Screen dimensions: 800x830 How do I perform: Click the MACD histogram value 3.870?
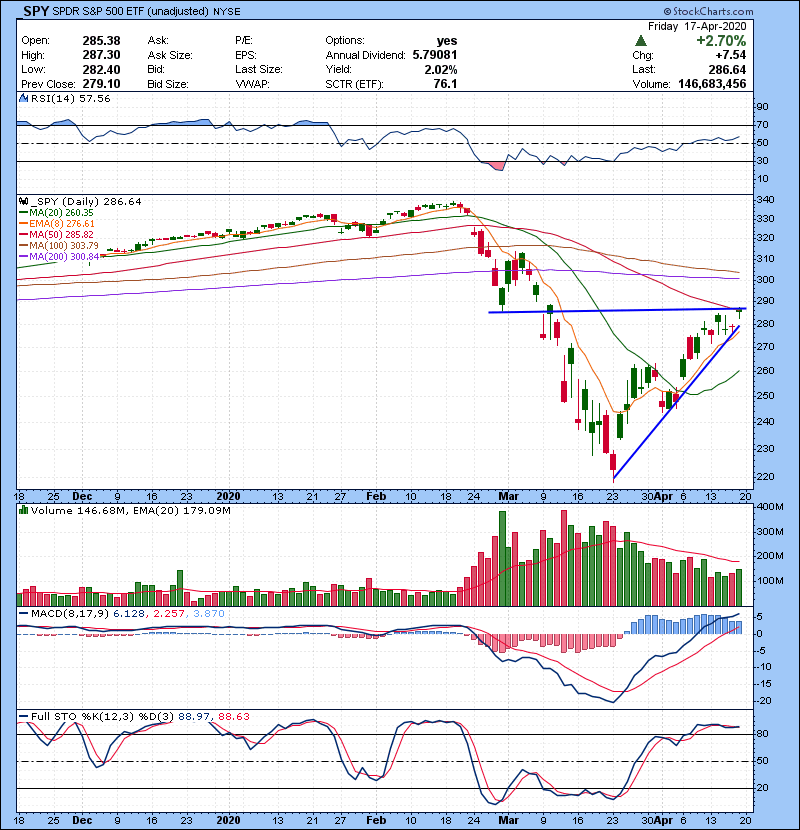click(x=209, y=614)
